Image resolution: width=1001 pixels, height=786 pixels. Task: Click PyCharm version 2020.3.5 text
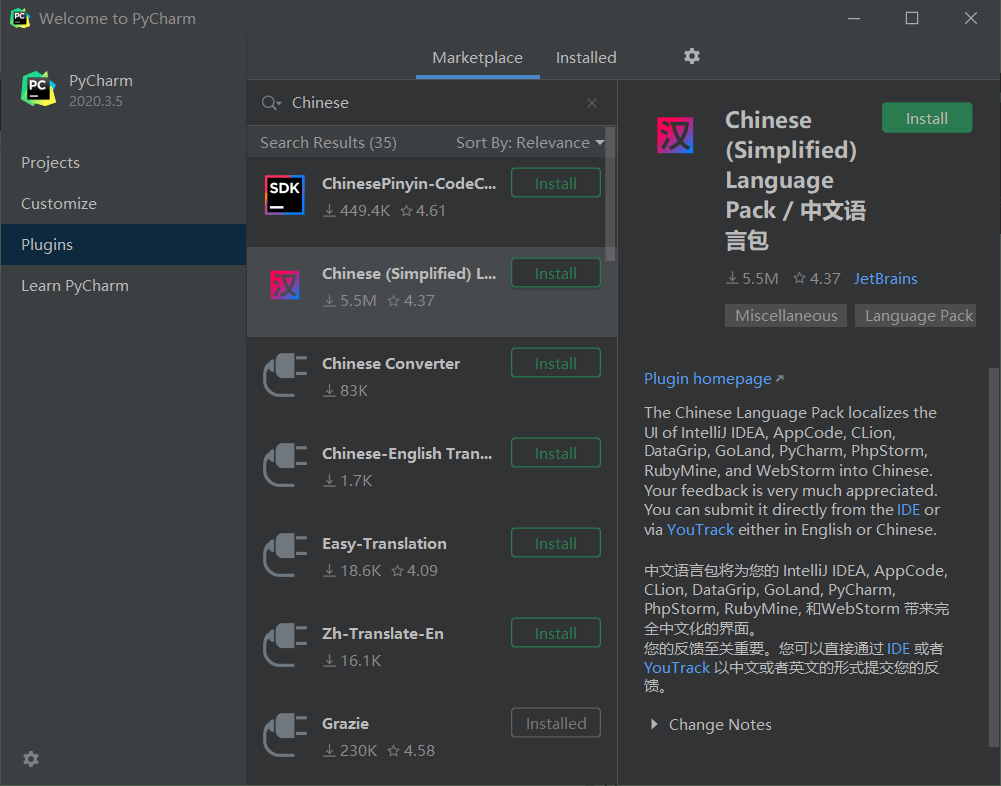pyautogui.click(x=96, y=102)
